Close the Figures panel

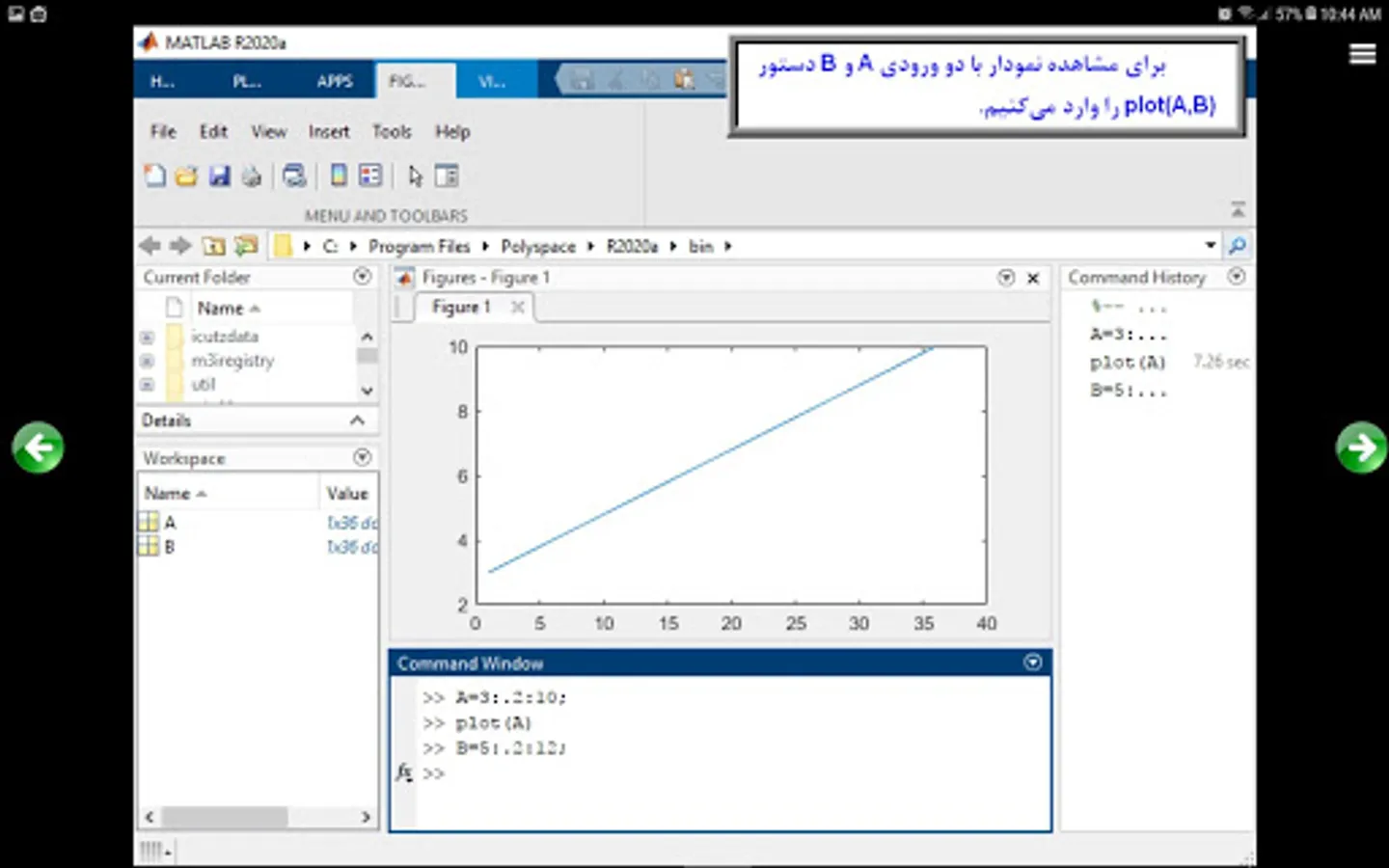pyautogui.click(x=1033, y=279)
